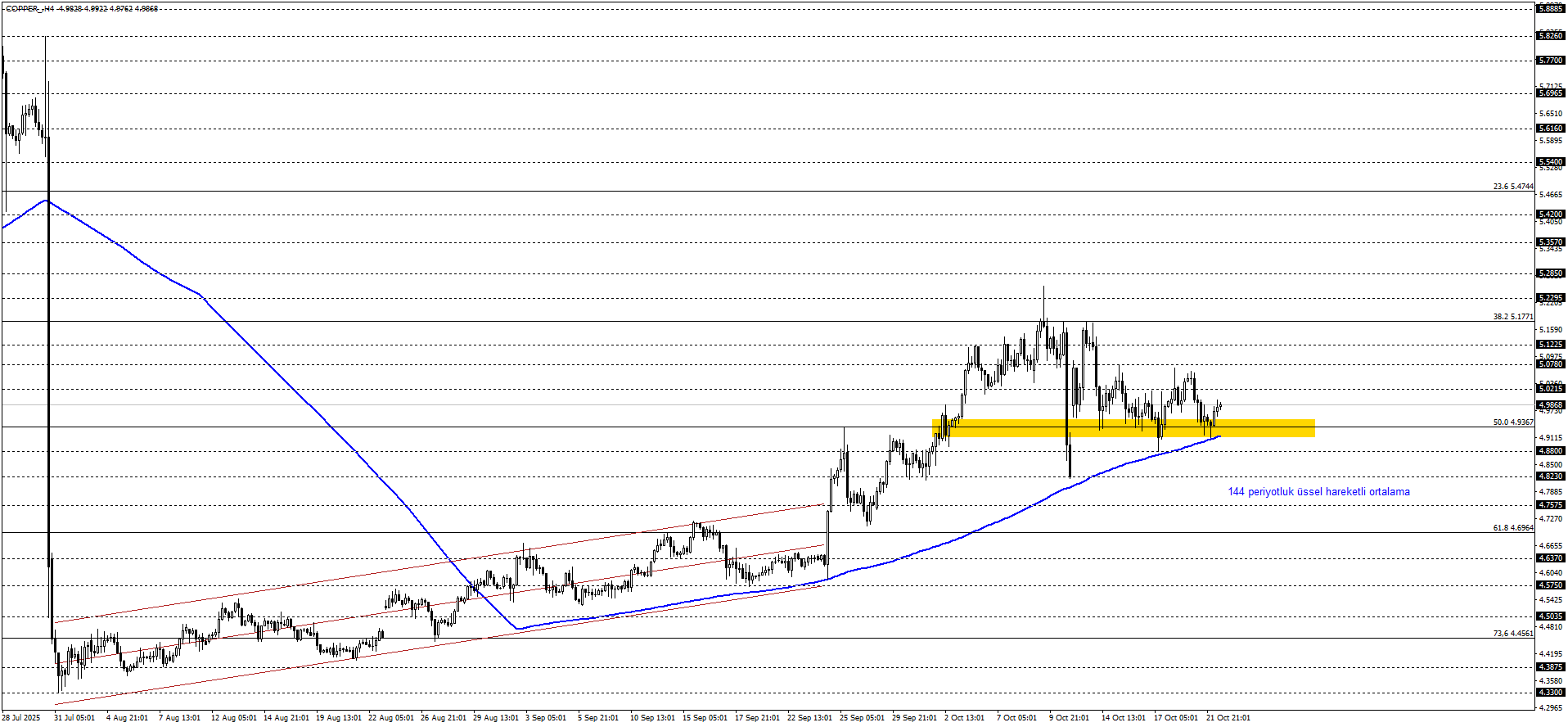Viewport: 1568px width, 727px height.
Task: Click the 4.6370 price level tag
Action: coord(1551,558)
